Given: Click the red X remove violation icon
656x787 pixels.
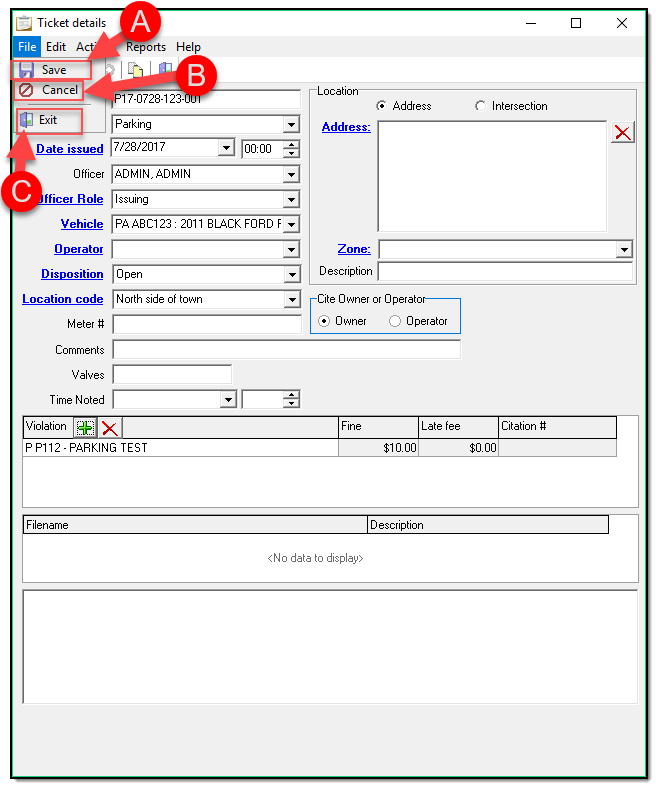Looking at the screenshot, I should point(109,428).
